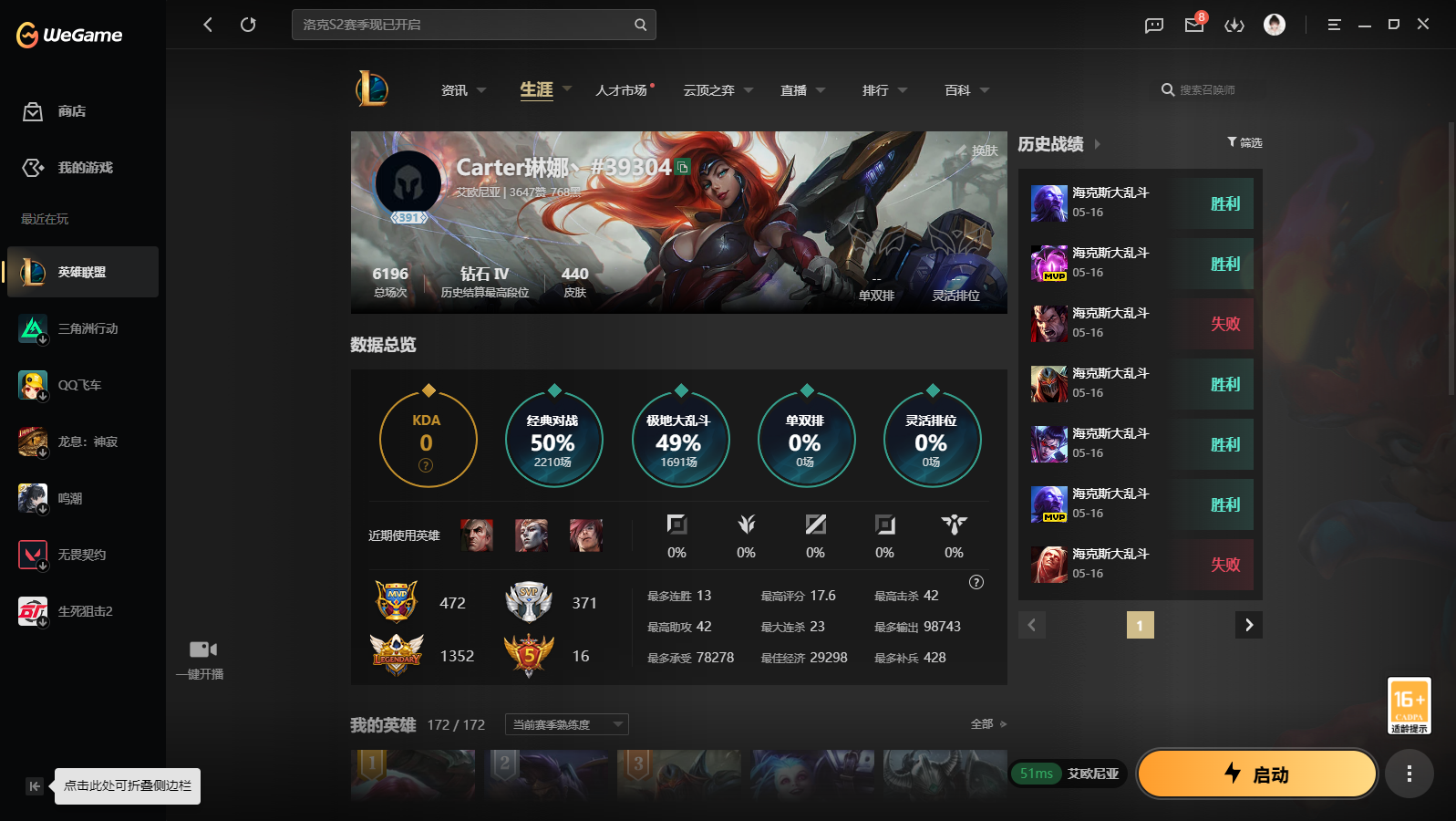The image size is (1456, 821).
Task: Select QQ飞车 in the sidebar
Action: [83, 385]
